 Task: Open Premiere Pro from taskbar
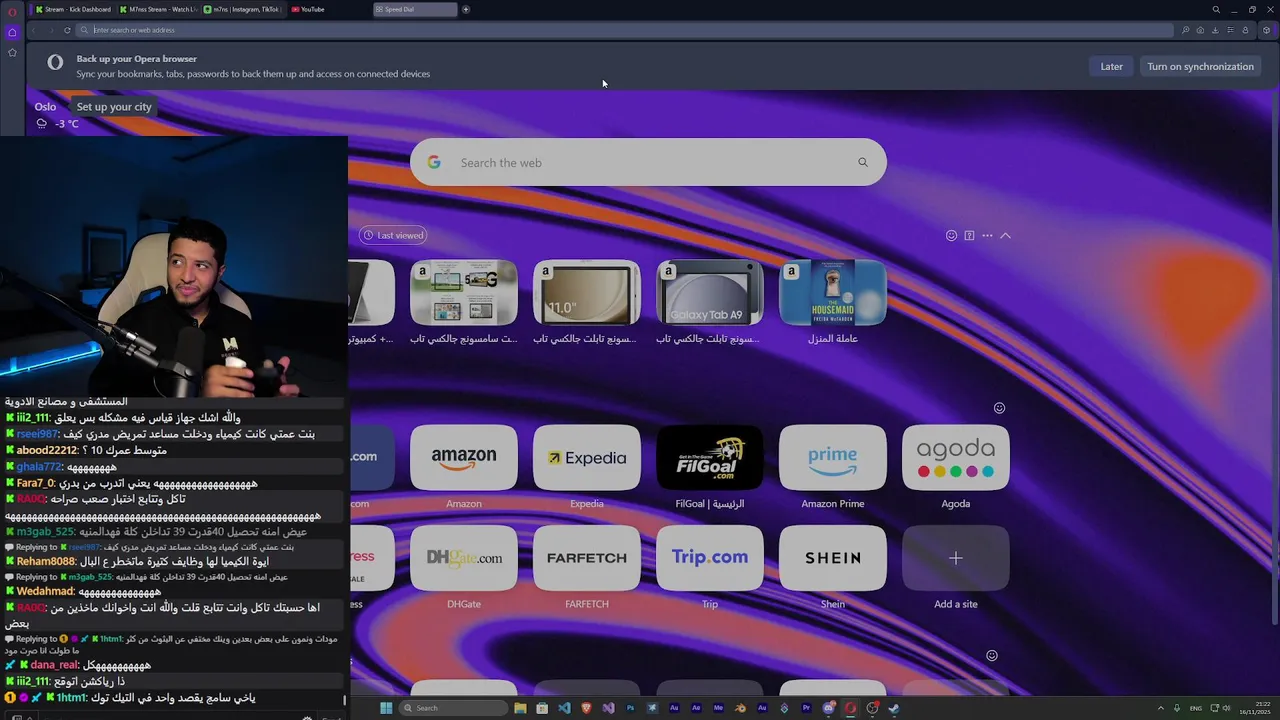[806, 708]
